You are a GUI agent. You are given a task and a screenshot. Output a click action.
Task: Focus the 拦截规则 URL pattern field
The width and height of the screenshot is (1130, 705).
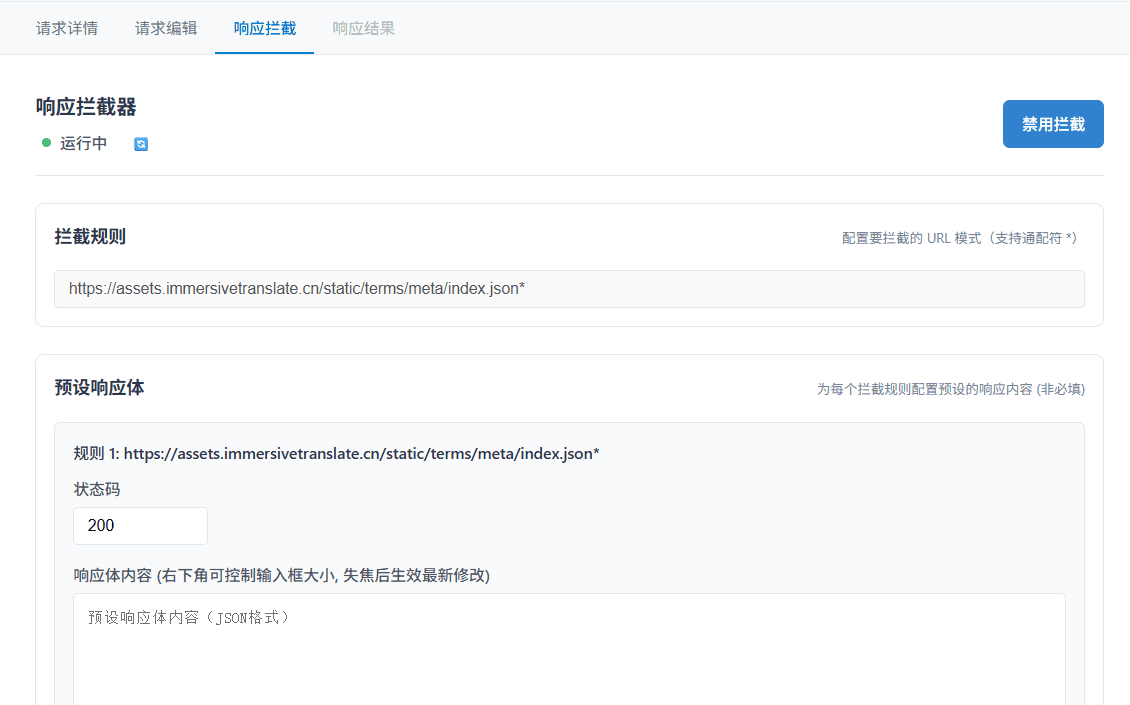click(569, 289)
